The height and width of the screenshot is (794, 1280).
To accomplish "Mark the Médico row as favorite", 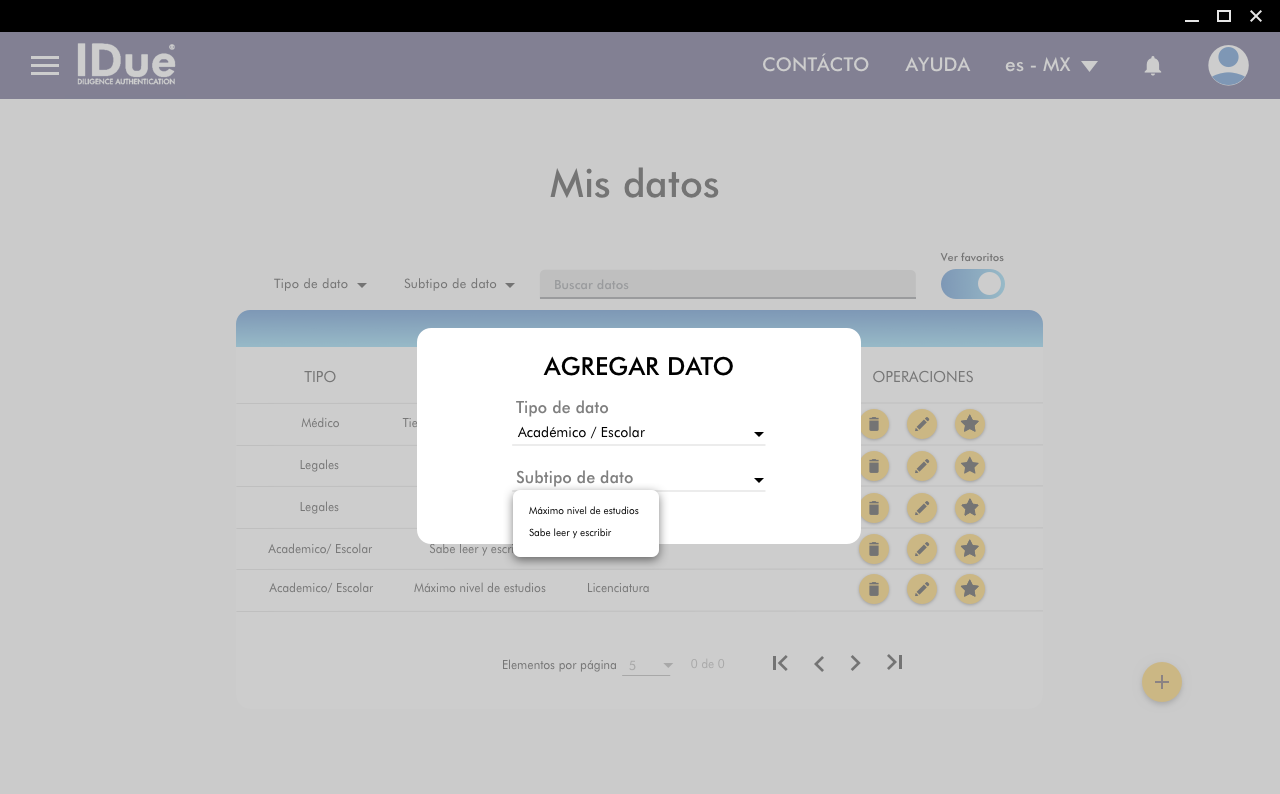I will [x=969, y=424].
